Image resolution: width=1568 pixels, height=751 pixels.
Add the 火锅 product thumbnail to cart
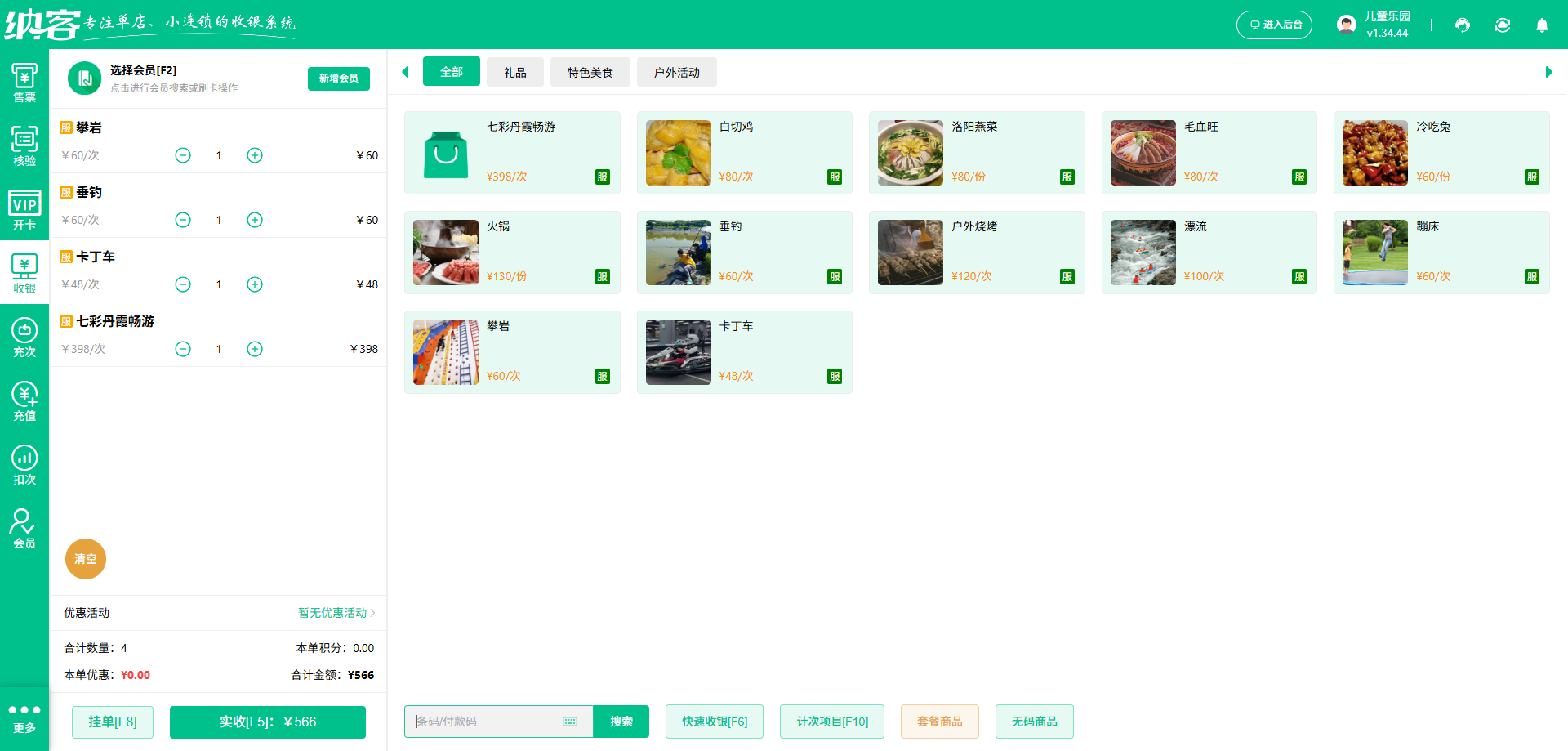coord(446,253)
